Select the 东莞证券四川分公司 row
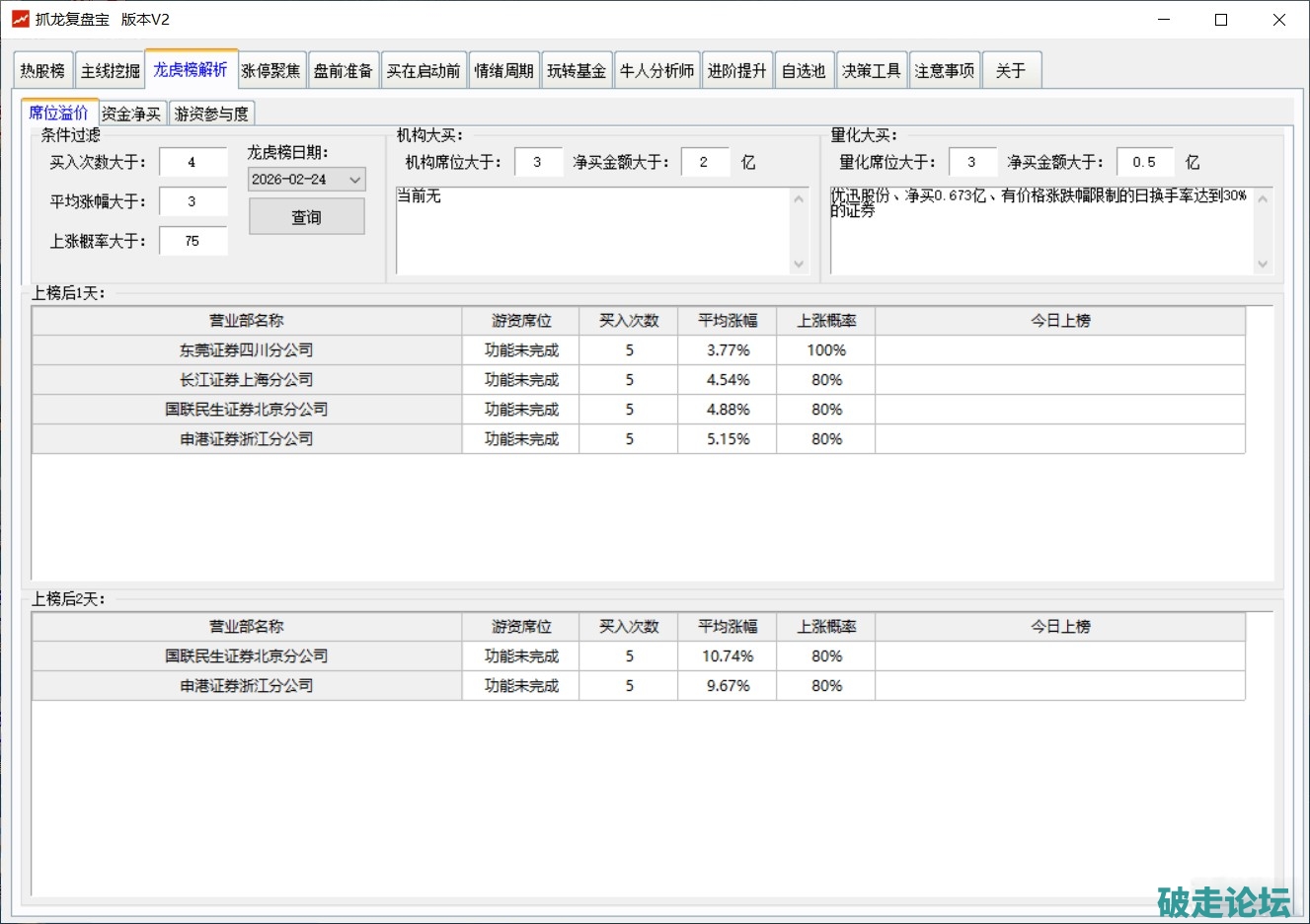This screenshot has width=1310, height=924. [246, 350]
